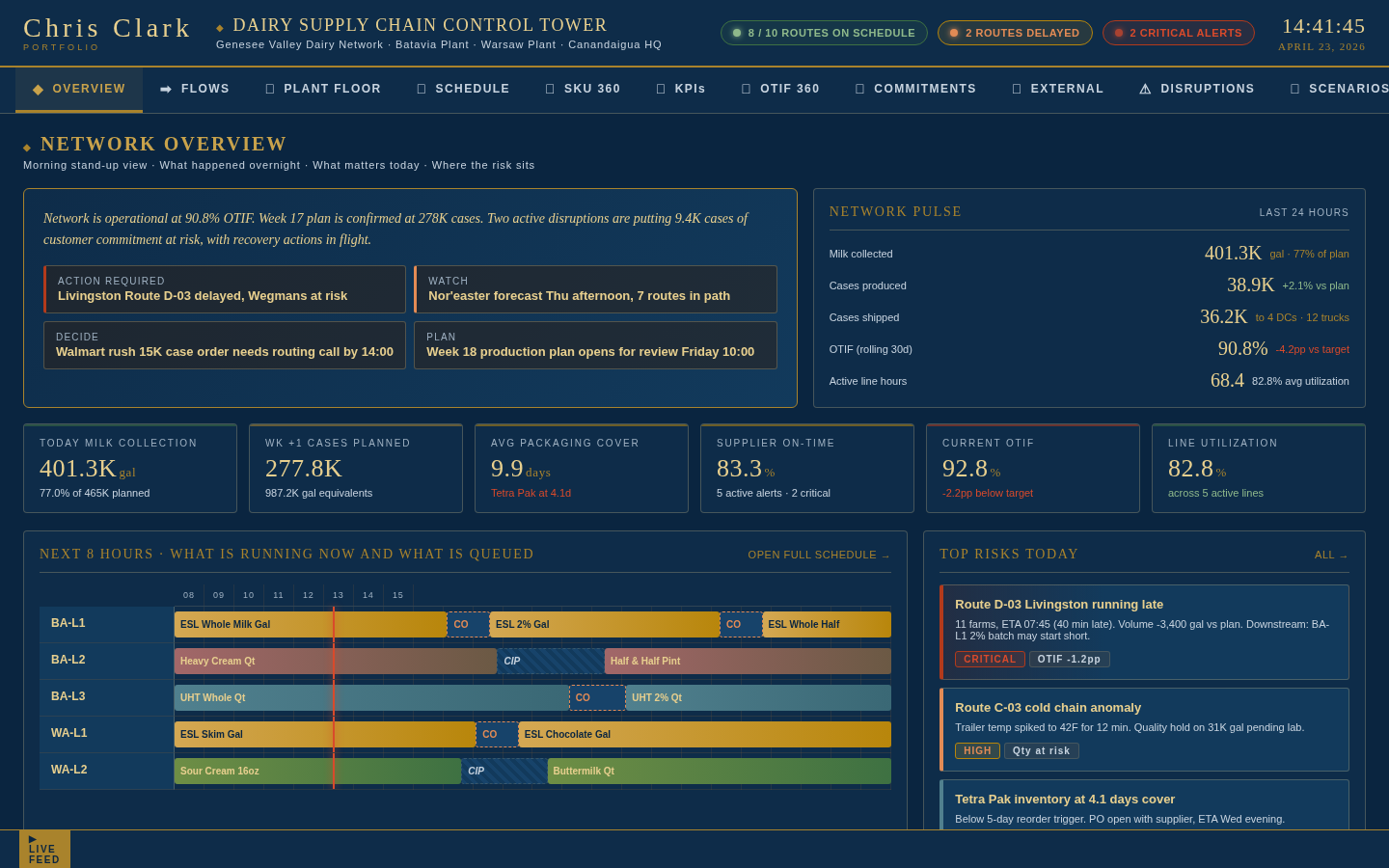Open the Walmart rush order decide card
1389x868 pixels.
tap(225, 345)
